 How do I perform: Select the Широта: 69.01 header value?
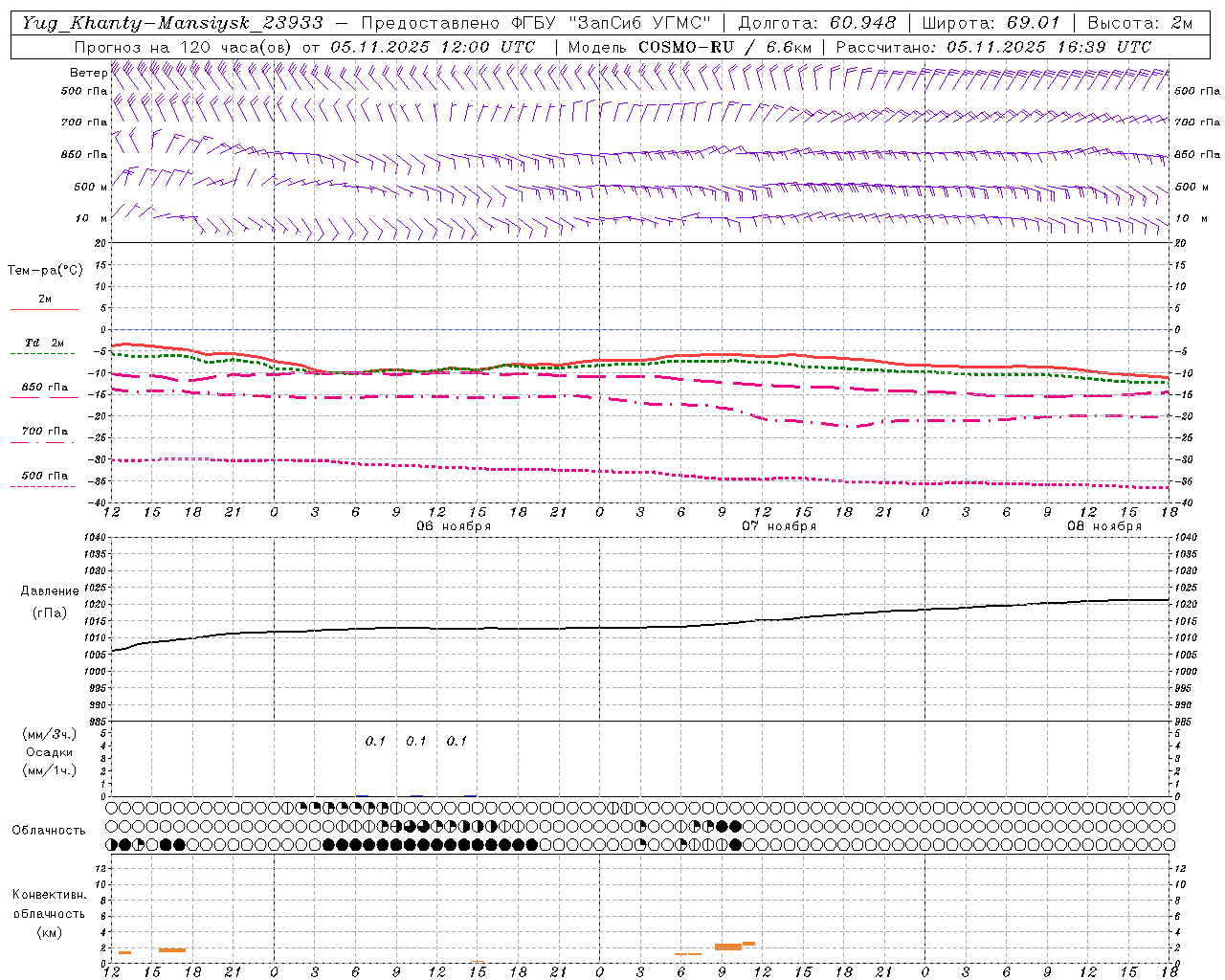991,23
